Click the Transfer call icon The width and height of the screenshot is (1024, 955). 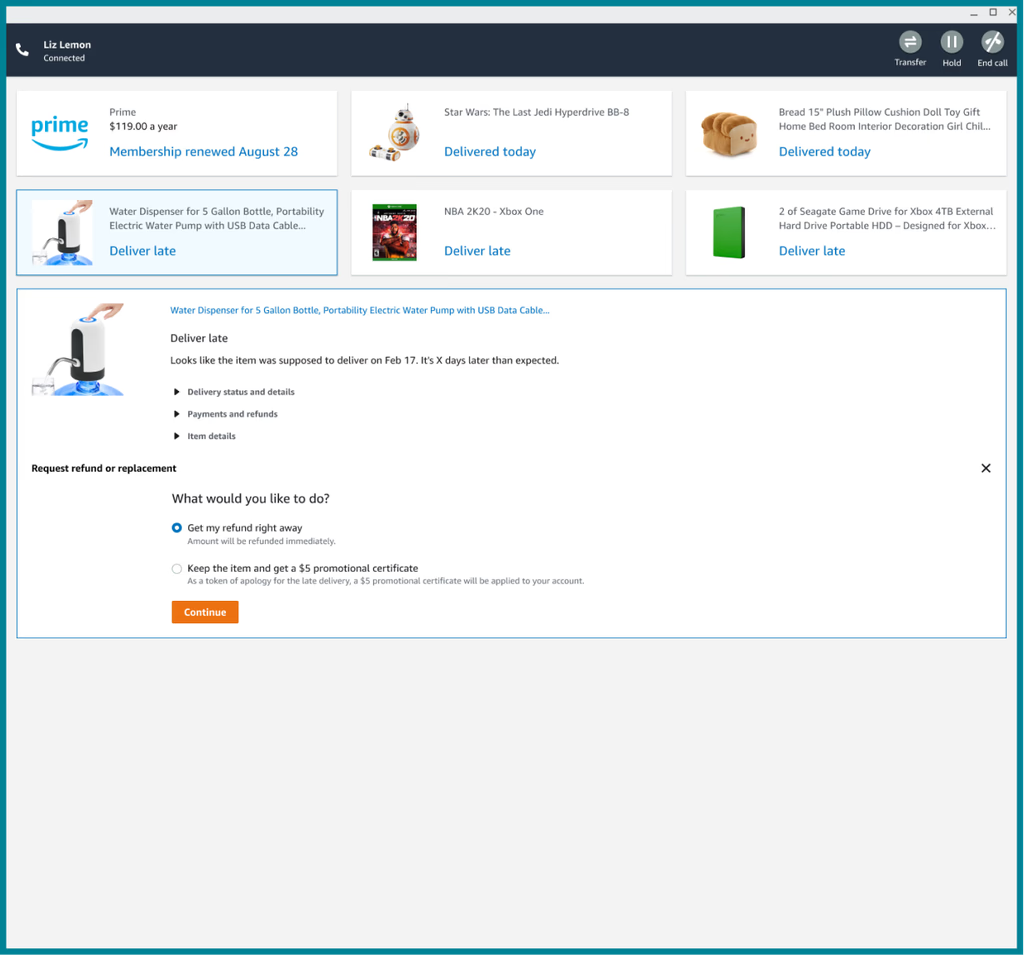coord(910,42)
